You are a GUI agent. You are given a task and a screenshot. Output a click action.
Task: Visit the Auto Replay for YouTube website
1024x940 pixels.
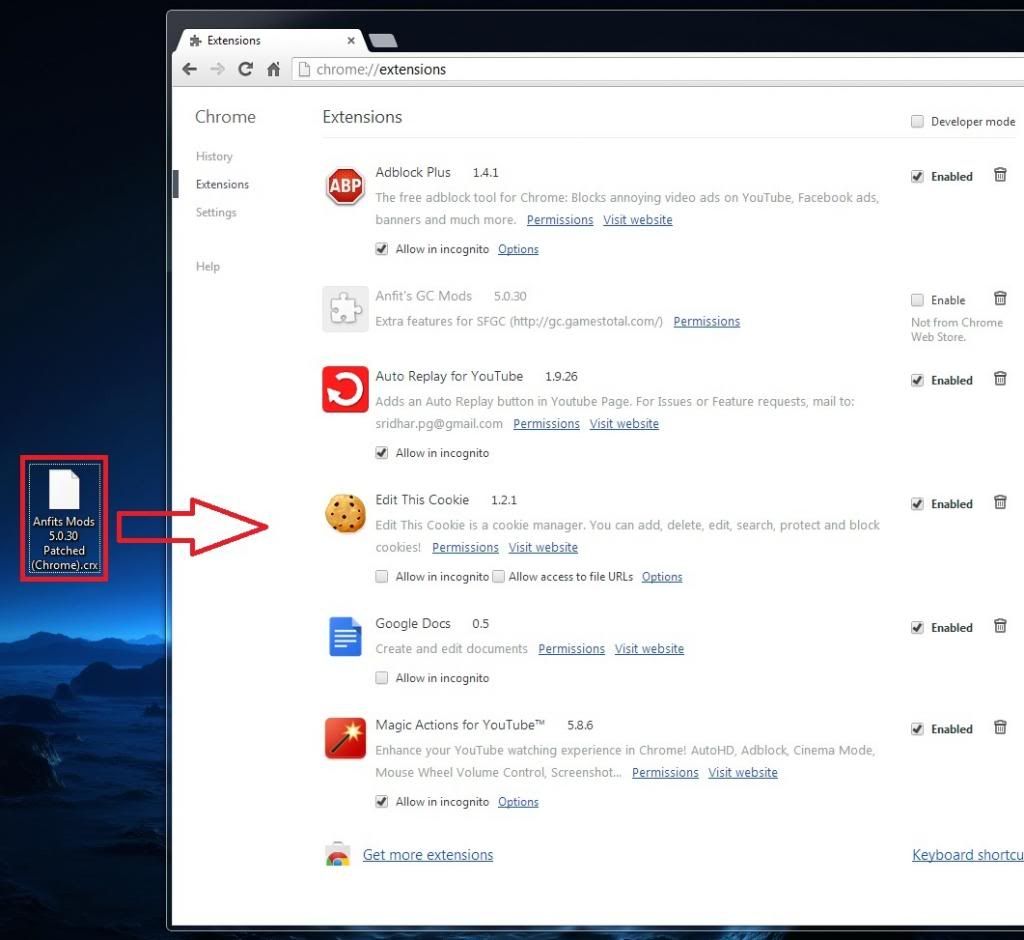[x=624, y=424]
